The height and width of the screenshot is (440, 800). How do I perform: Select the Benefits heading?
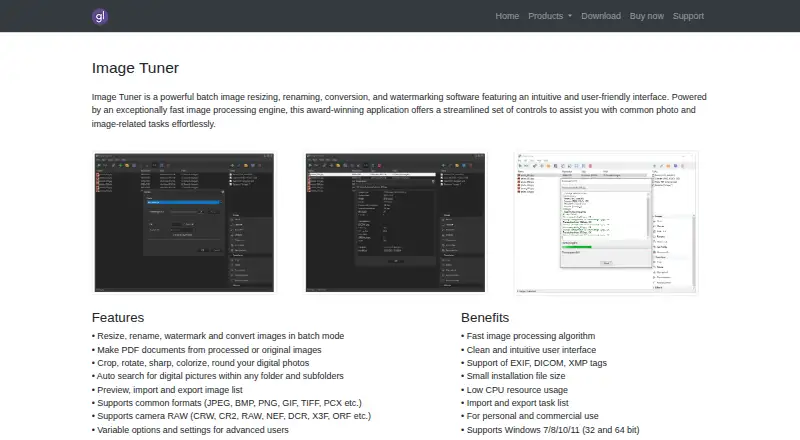pyautogui.click(x=485, y=317)
